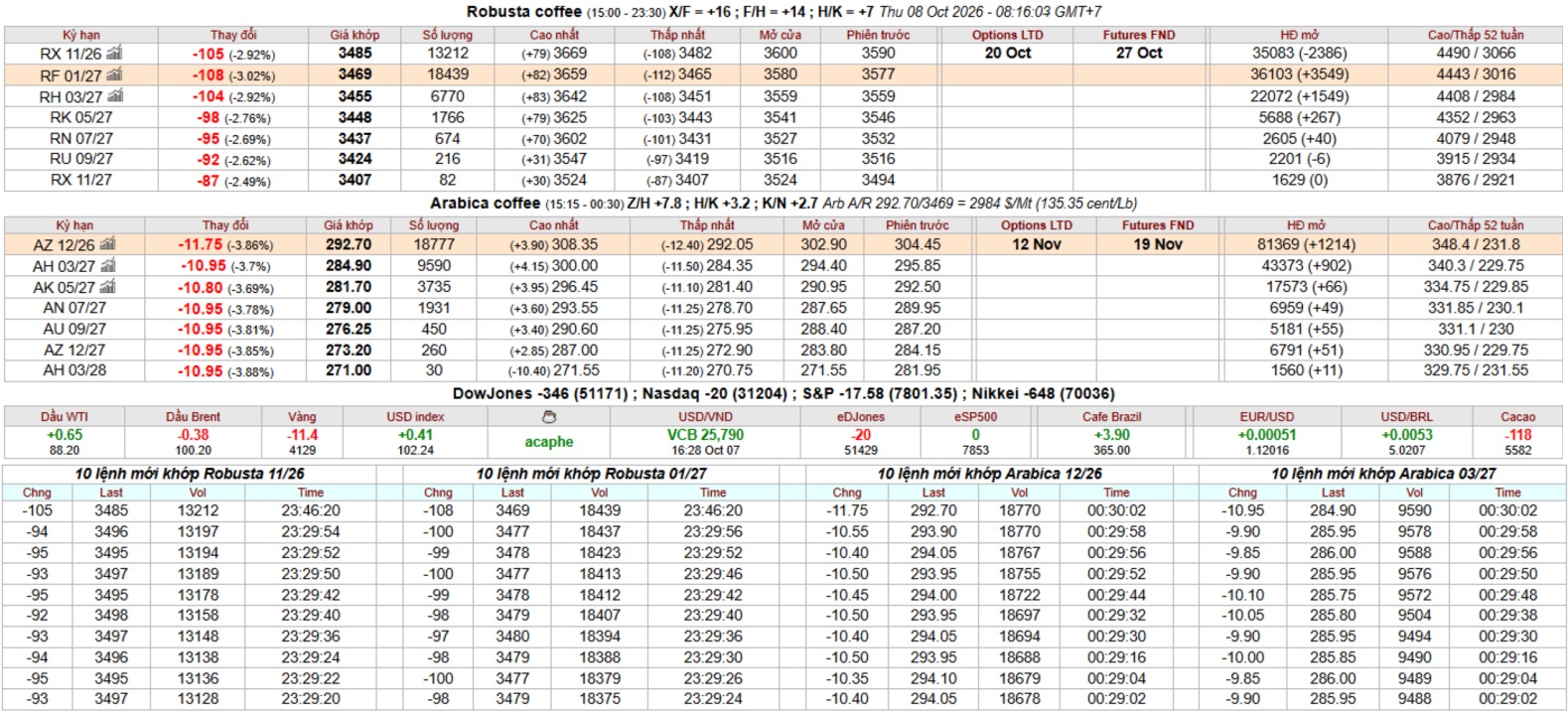Select the RN 07/27 contract label
1568x712 pixels.
click(81, 139)
